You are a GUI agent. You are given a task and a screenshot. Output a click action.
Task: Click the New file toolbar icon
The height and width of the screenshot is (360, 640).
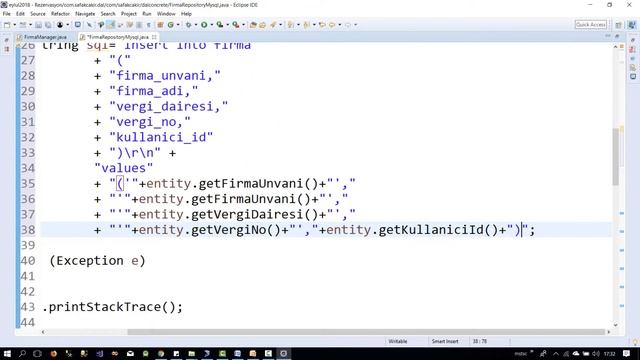click(x=7, y=25)
